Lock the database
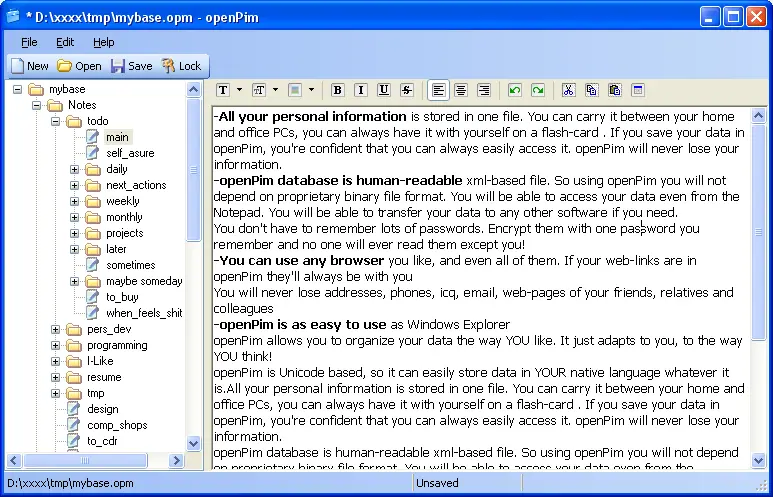Screen dimensions: 773x497 (x=182, y=66)
